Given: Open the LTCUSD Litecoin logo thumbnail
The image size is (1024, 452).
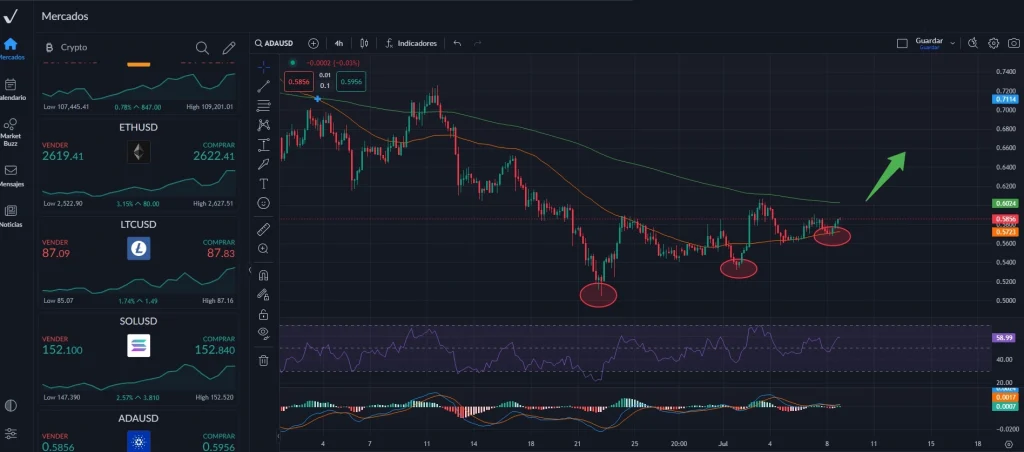Looking at the screenshot, I should pyautogui.click(x=138, y=249).
